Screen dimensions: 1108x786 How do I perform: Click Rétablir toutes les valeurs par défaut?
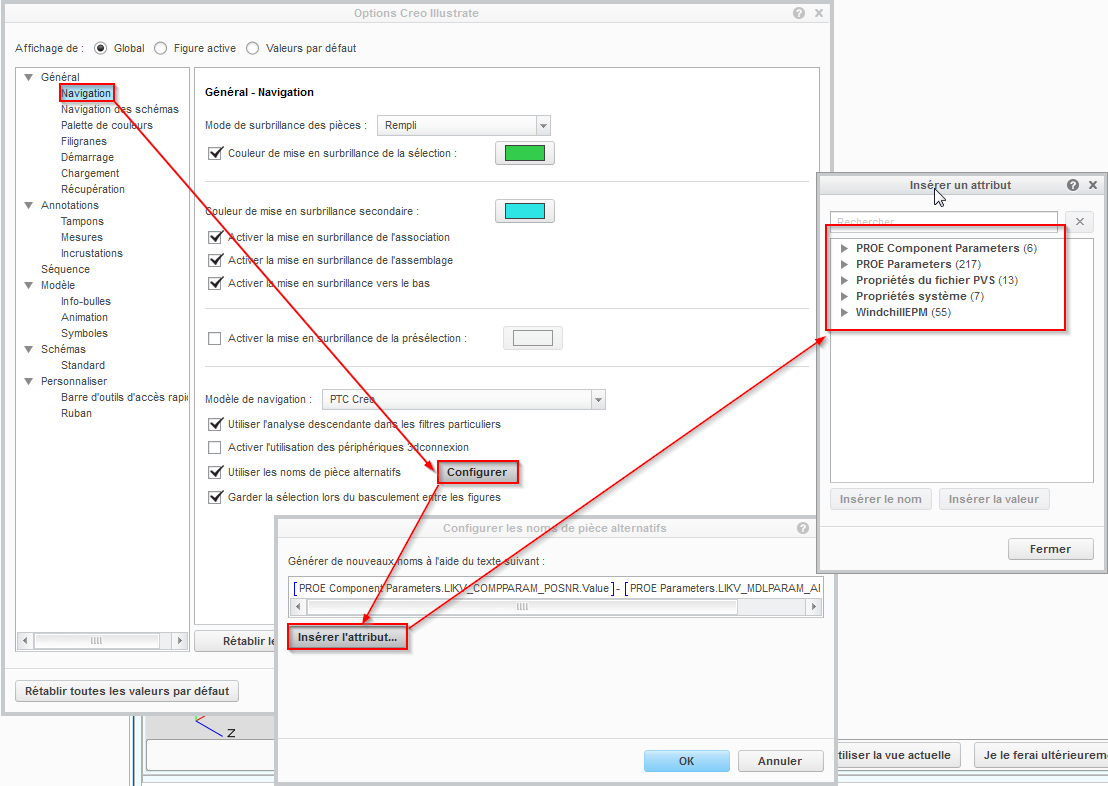(x=127, y=691)
